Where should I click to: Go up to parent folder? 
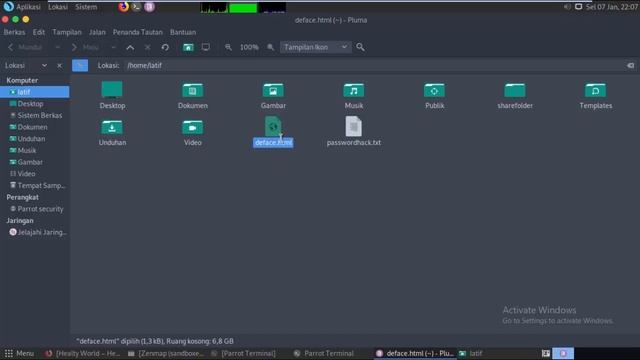(130, 47)
